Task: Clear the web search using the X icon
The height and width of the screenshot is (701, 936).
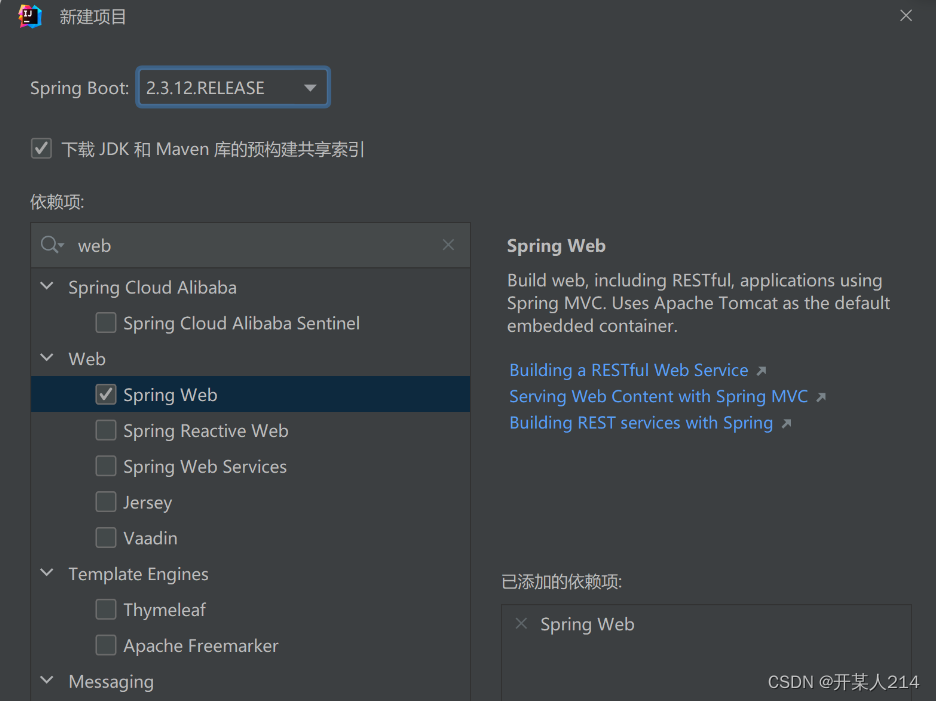Action: coord(448,245)
